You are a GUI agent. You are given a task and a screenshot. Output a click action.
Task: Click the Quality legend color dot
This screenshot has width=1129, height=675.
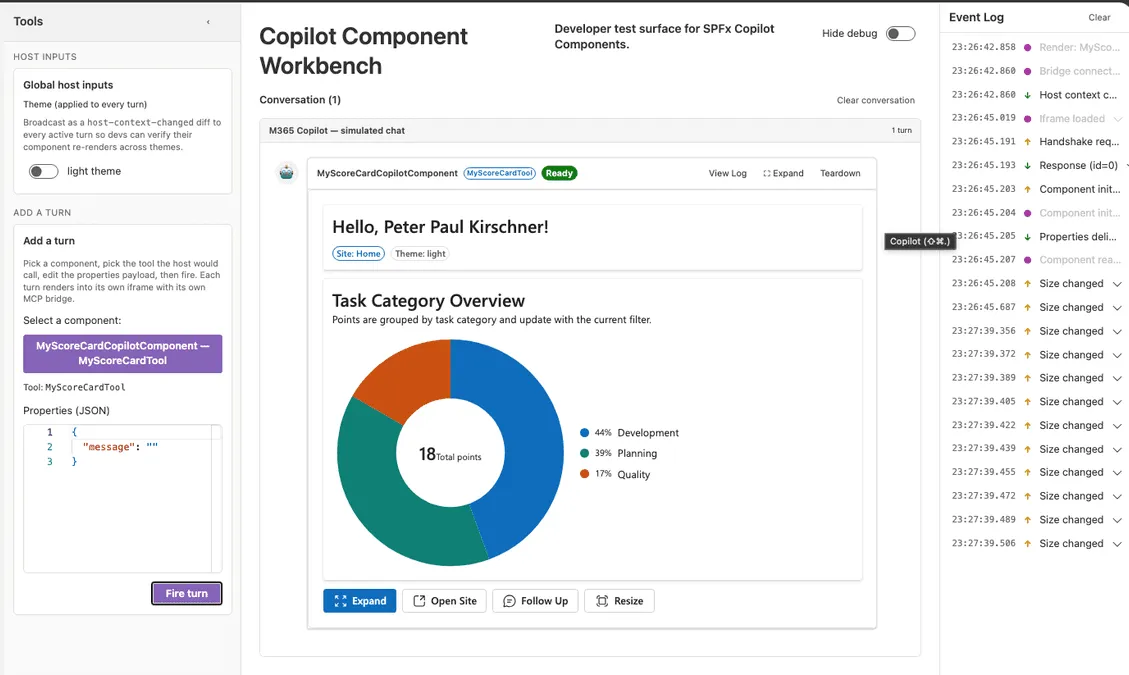(585, 474)
